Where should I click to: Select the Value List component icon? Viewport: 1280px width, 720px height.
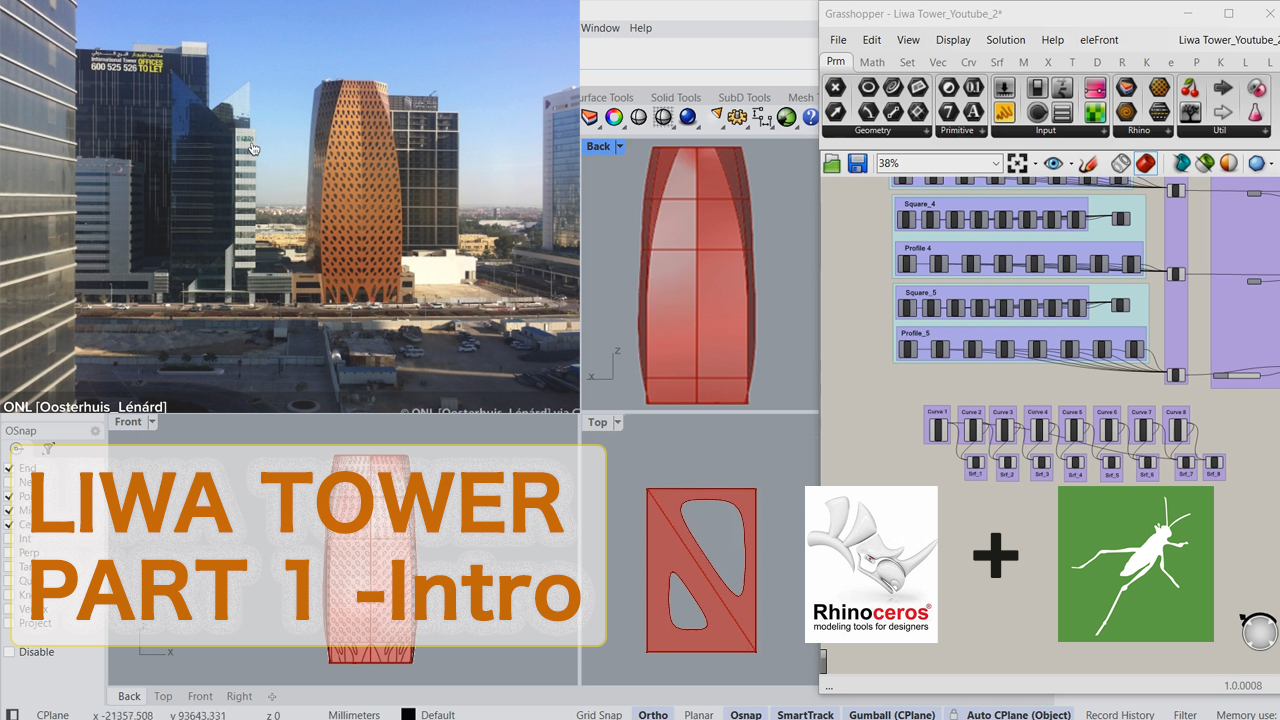1062,112
